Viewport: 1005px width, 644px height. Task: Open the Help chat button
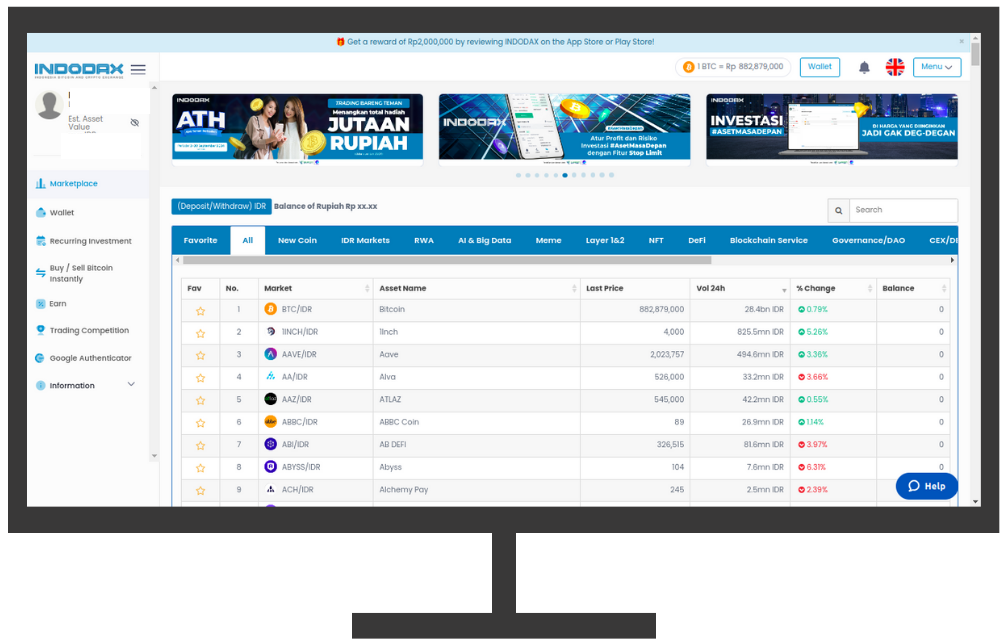tap(927, 486)
